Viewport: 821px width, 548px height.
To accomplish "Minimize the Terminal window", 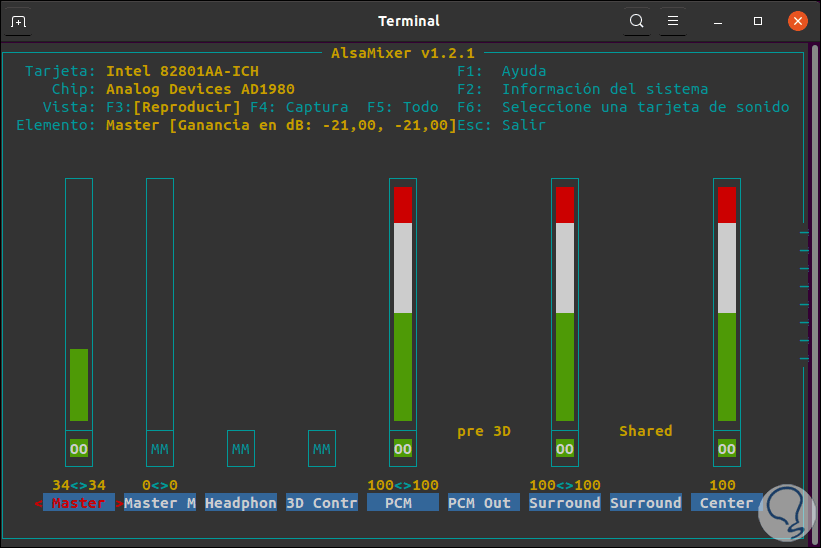I will 718,22.
